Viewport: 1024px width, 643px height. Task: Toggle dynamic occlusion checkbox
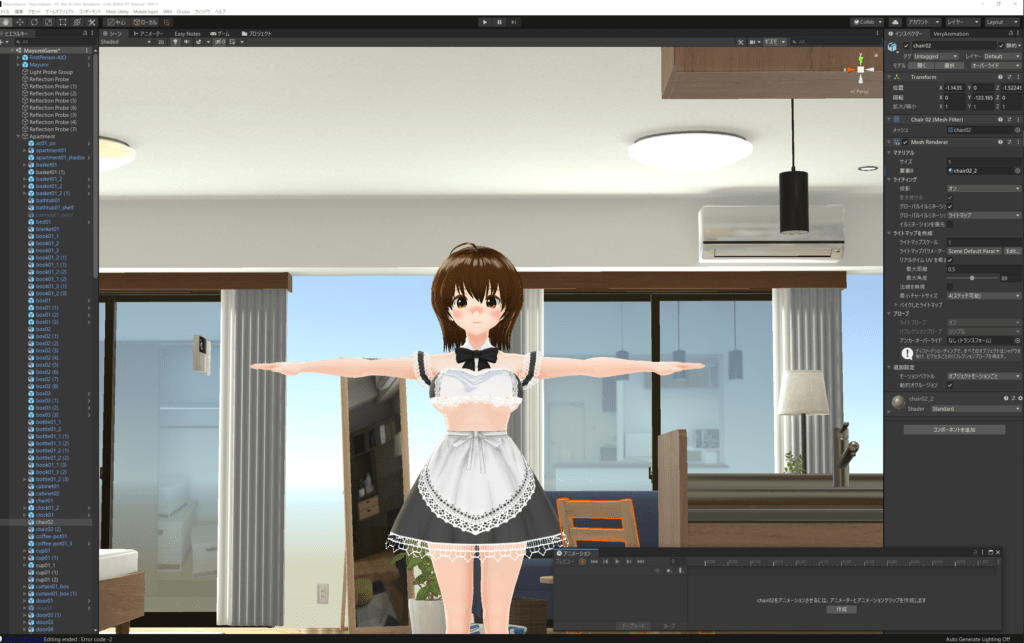pos(950,385)
